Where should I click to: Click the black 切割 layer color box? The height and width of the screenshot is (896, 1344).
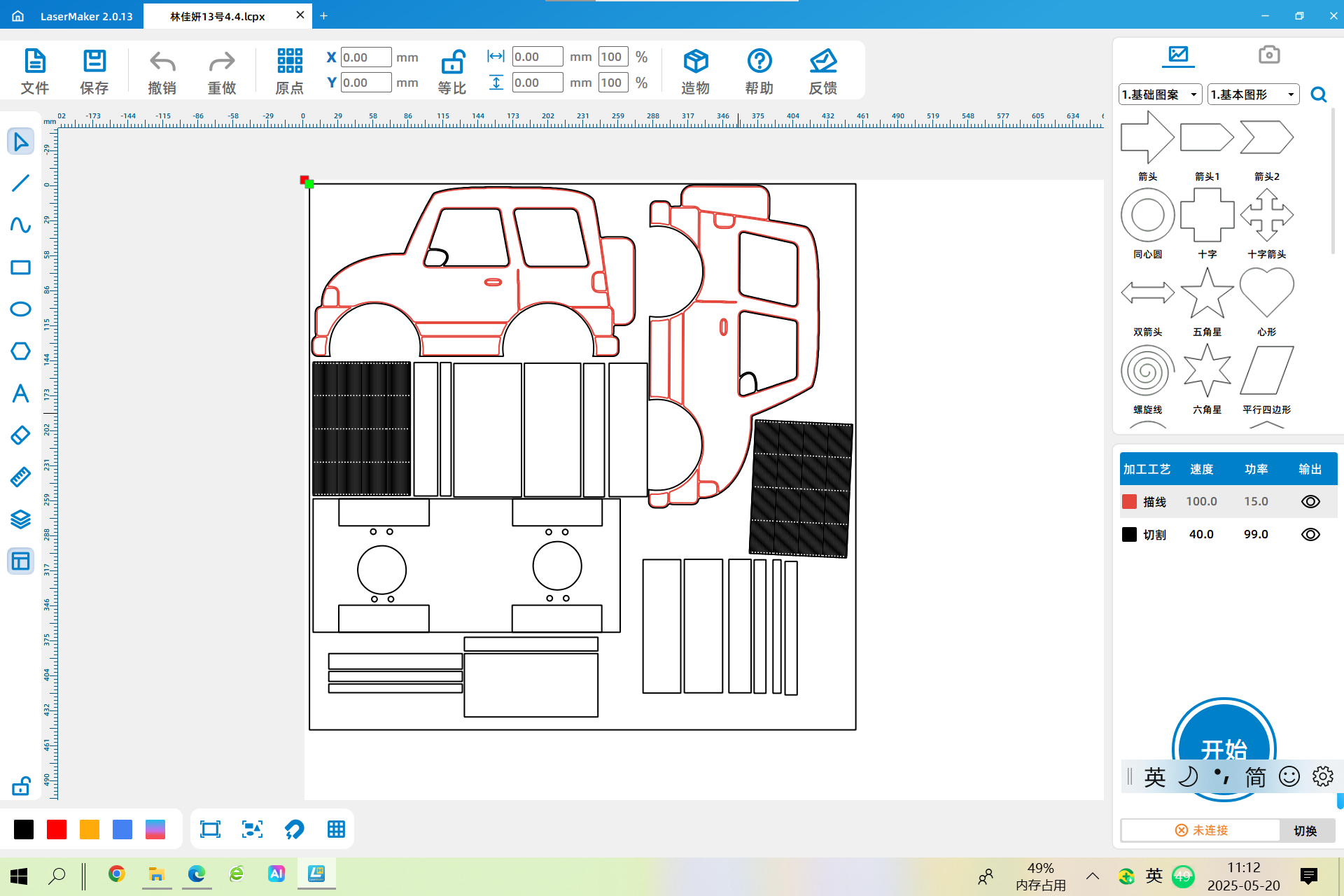[1129, 534]
